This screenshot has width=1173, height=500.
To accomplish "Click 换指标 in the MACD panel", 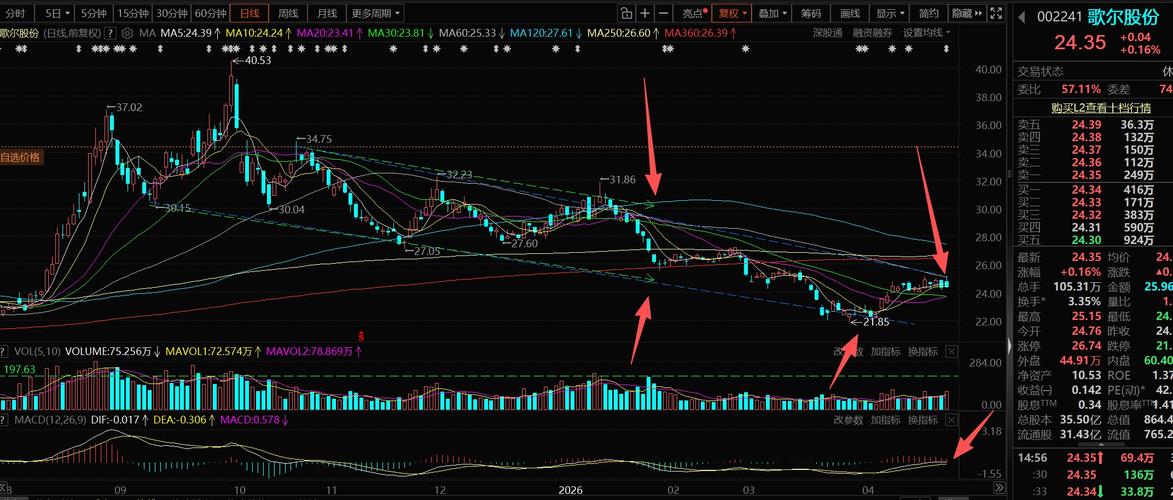I will click(x=922, y=420).
